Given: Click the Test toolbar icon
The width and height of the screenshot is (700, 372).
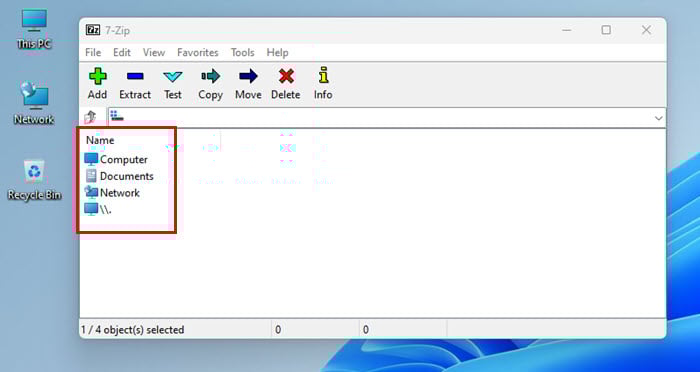Looking at the screenshot, I should click(172, 77).
